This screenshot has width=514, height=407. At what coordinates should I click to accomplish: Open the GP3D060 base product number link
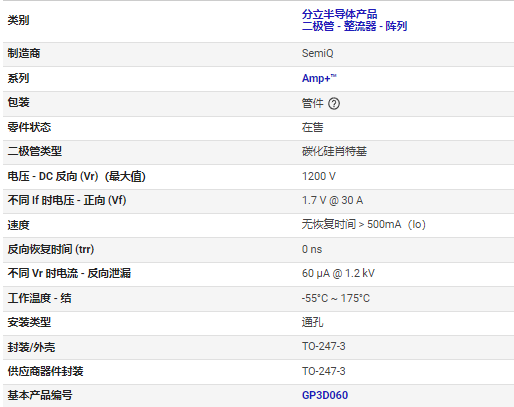(325, 395)
